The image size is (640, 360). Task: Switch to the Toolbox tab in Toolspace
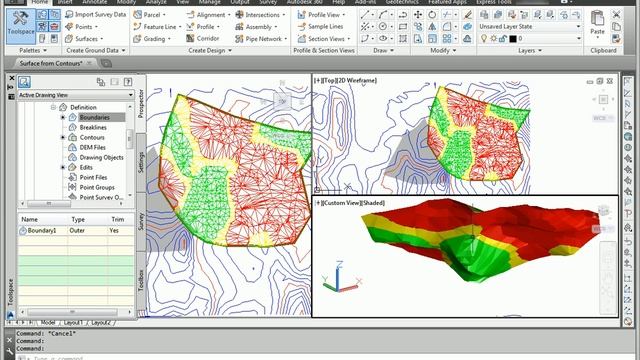coord(141,280)
